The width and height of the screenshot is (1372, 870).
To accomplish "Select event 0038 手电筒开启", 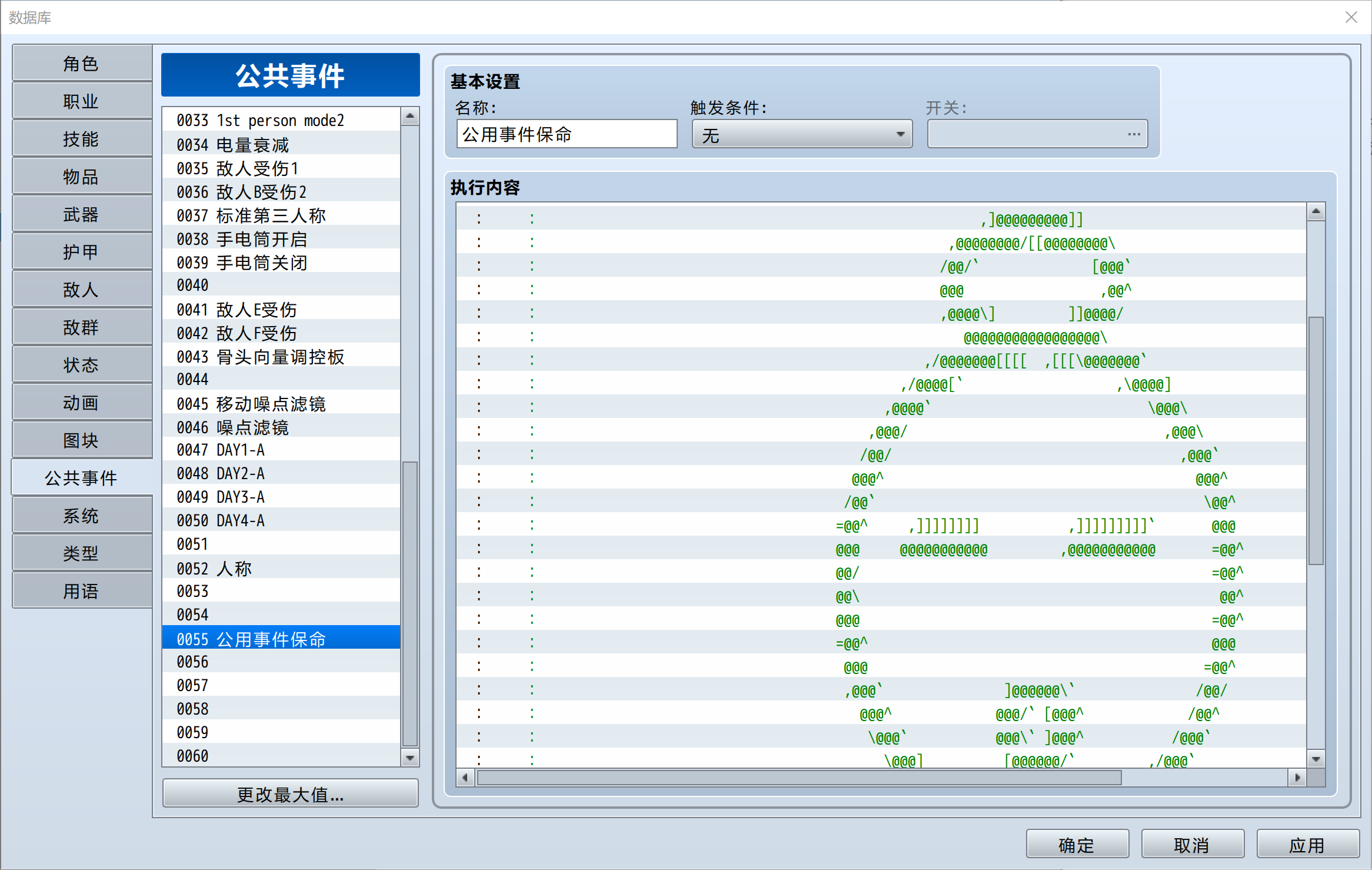I will (281, 238).
